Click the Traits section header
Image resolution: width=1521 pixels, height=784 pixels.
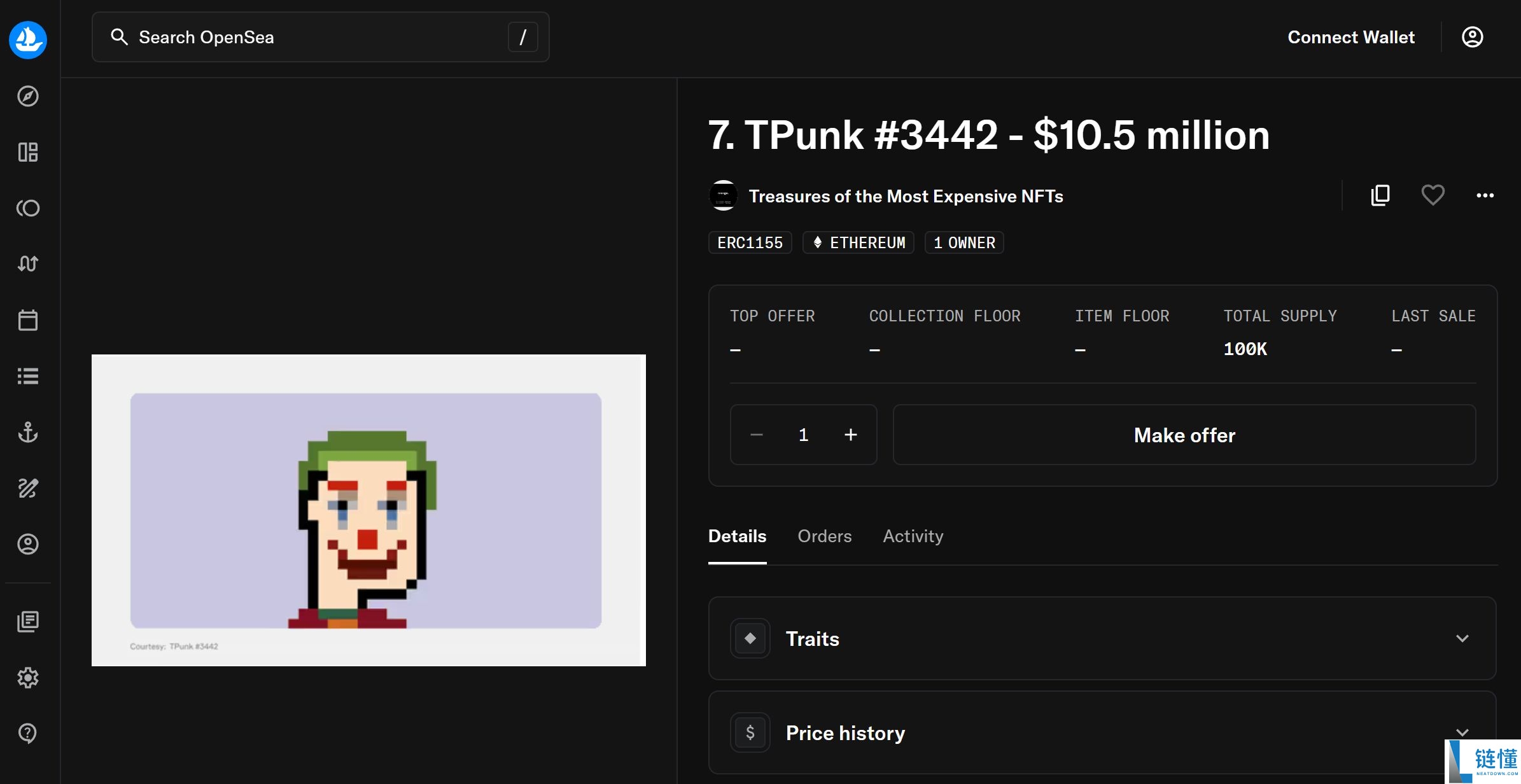pyautogui.click(x=1102, y=638)
